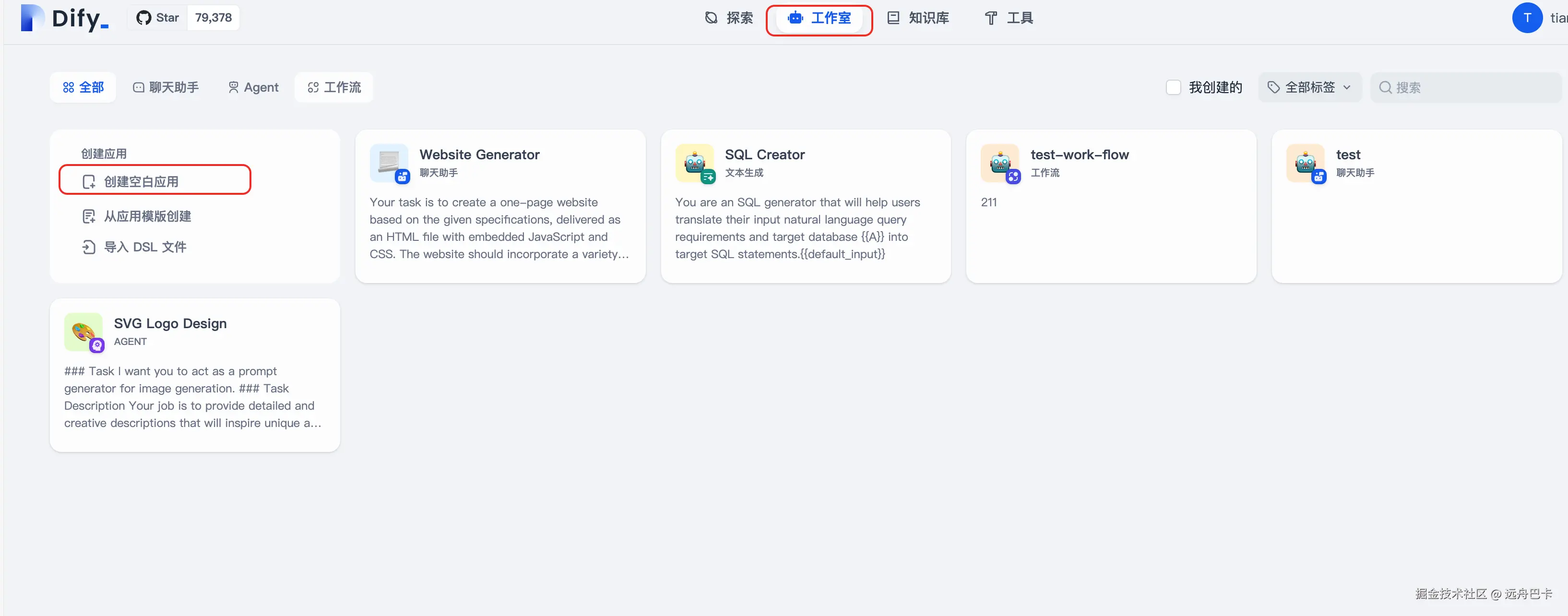Viewport: 1568px width, 616px height.
Task: Click the test-work-flow robot icon
Action: click(x=999, y=163)
